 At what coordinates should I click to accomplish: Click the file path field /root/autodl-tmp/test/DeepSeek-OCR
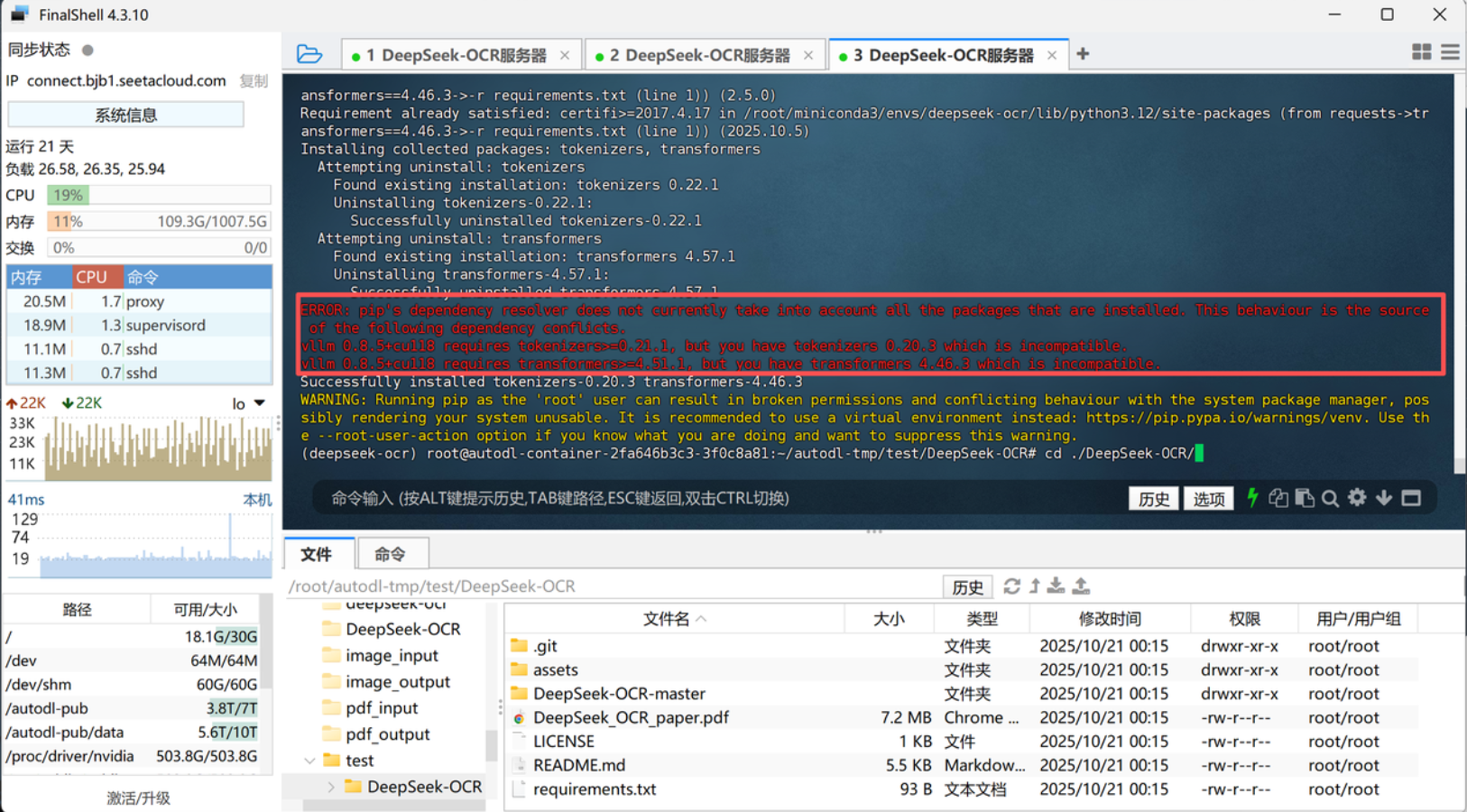click(612, 586)
